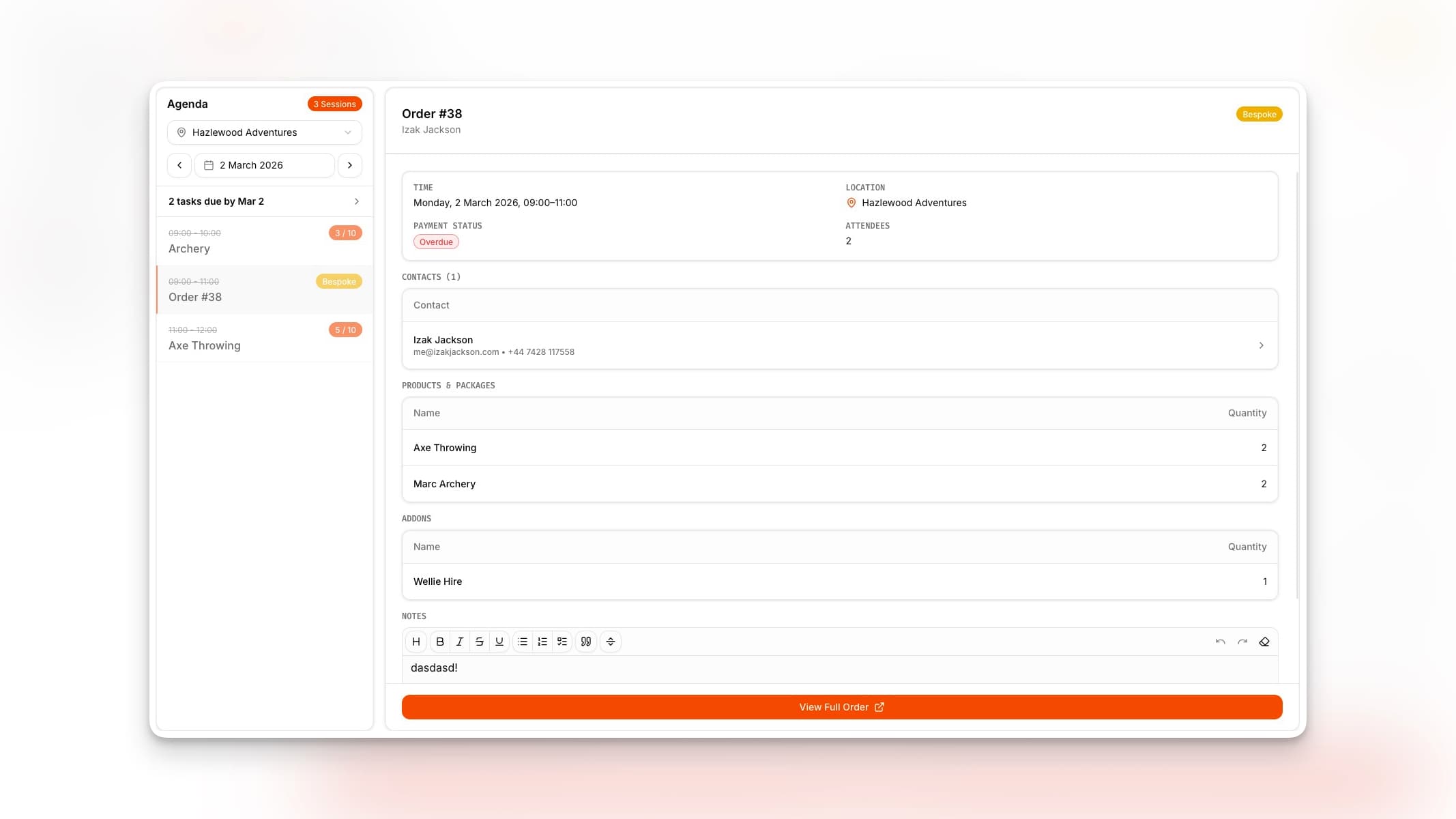Go to the next day in agenda
Screen dimensions: 1456x819
(x=350, y=165)
